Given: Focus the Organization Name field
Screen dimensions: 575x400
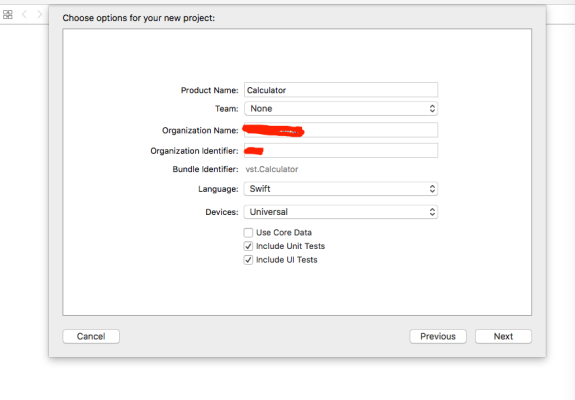Looking at the screenshot, I should coord(341,130).
